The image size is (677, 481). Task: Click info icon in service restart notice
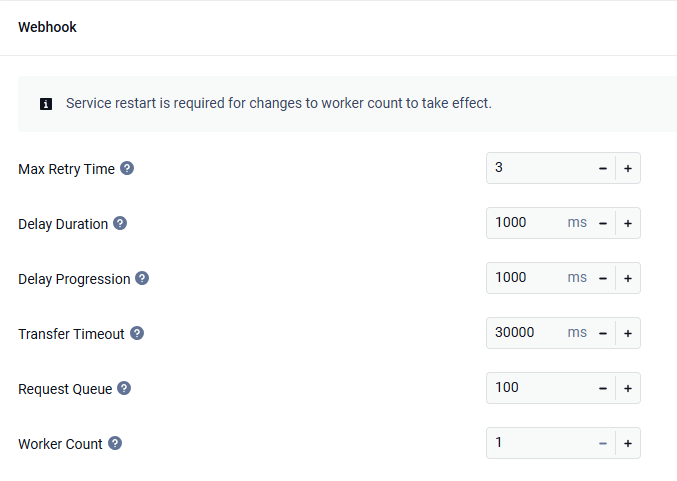[x=46, y=104]
